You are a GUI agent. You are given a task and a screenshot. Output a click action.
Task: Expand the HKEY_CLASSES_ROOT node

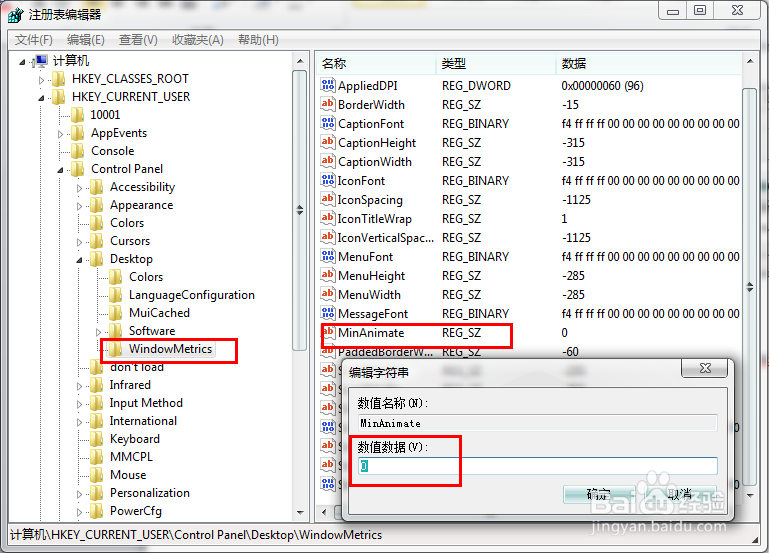pos(41,79)
